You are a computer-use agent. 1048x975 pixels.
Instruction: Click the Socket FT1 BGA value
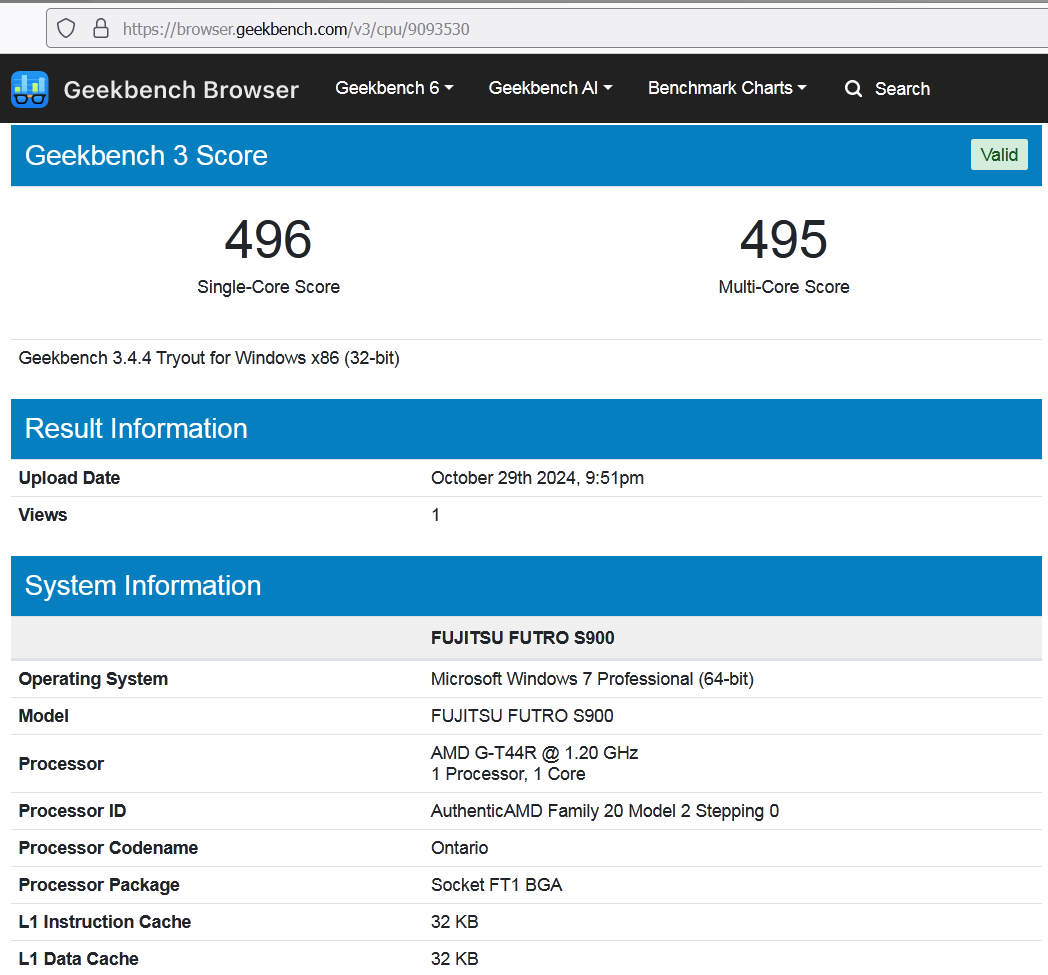tap(497, 885)
